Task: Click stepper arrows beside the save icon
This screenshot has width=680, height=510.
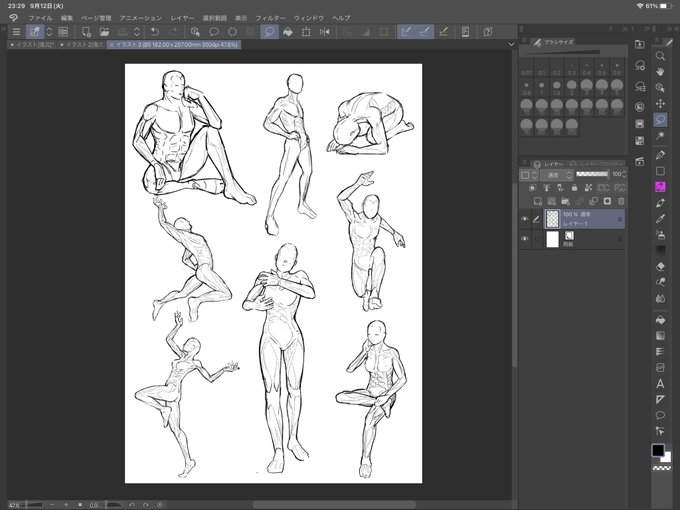Action: [137, 32]
